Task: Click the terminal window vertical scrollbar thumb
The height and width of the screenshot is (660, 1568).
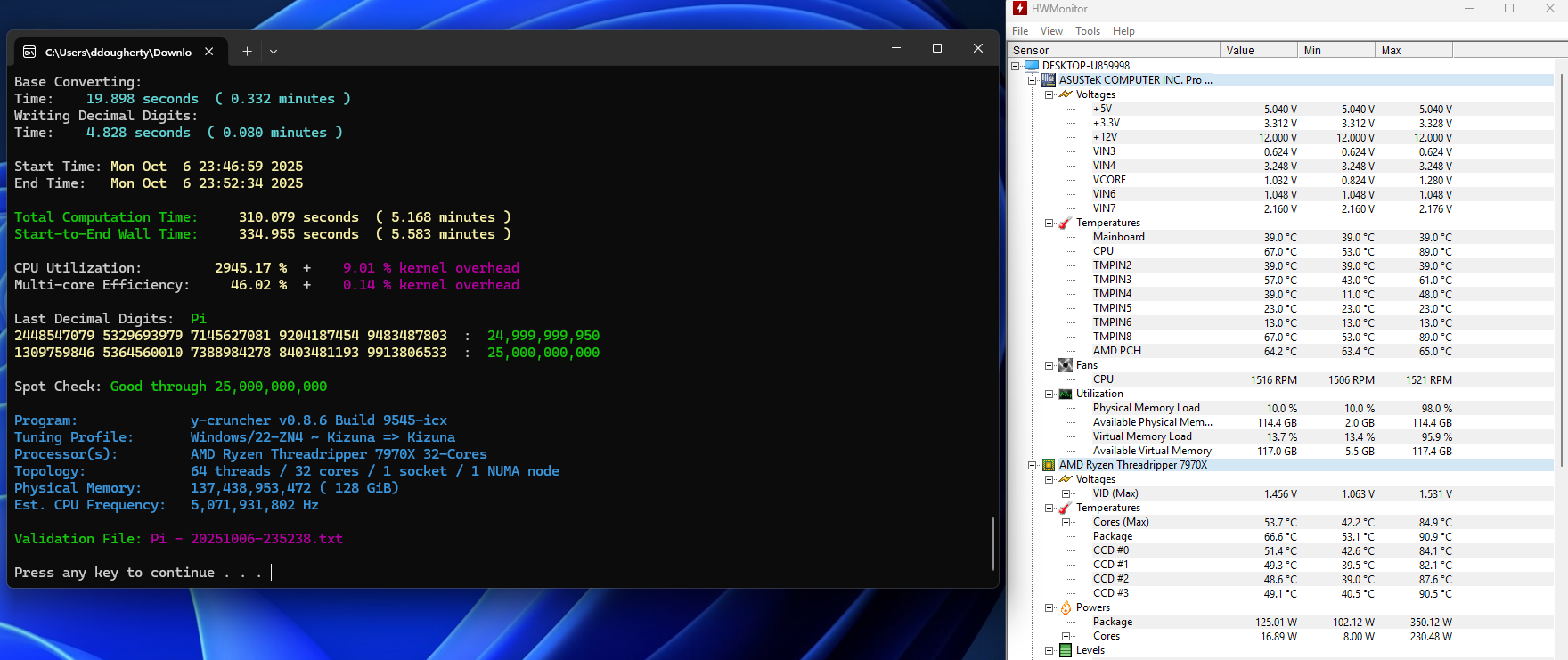Action: tap(992, 543)
